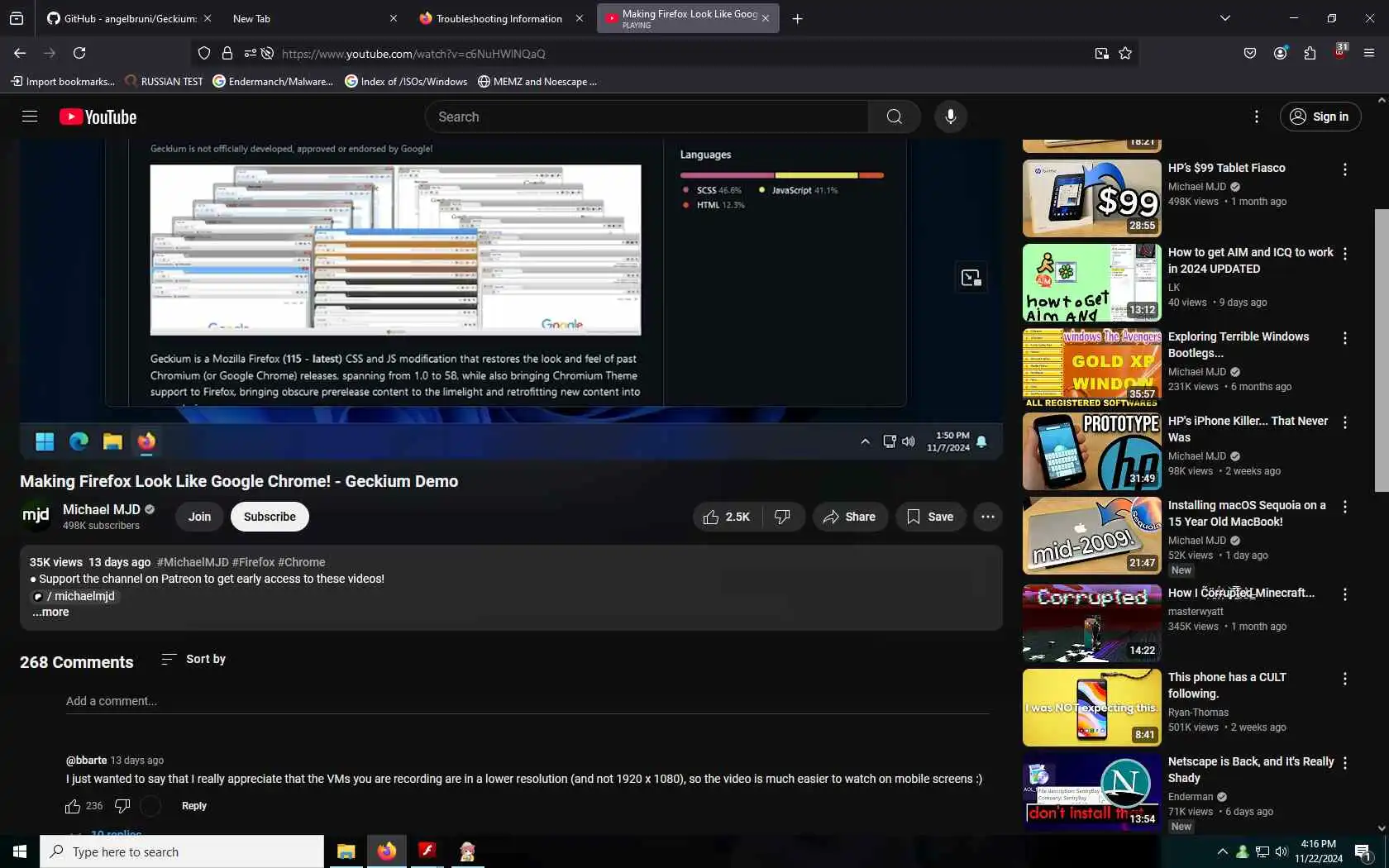Open the michaelmjd Patreon link
The width and height of the screenshot is (1389, 868).
click(x=76, y=596)
